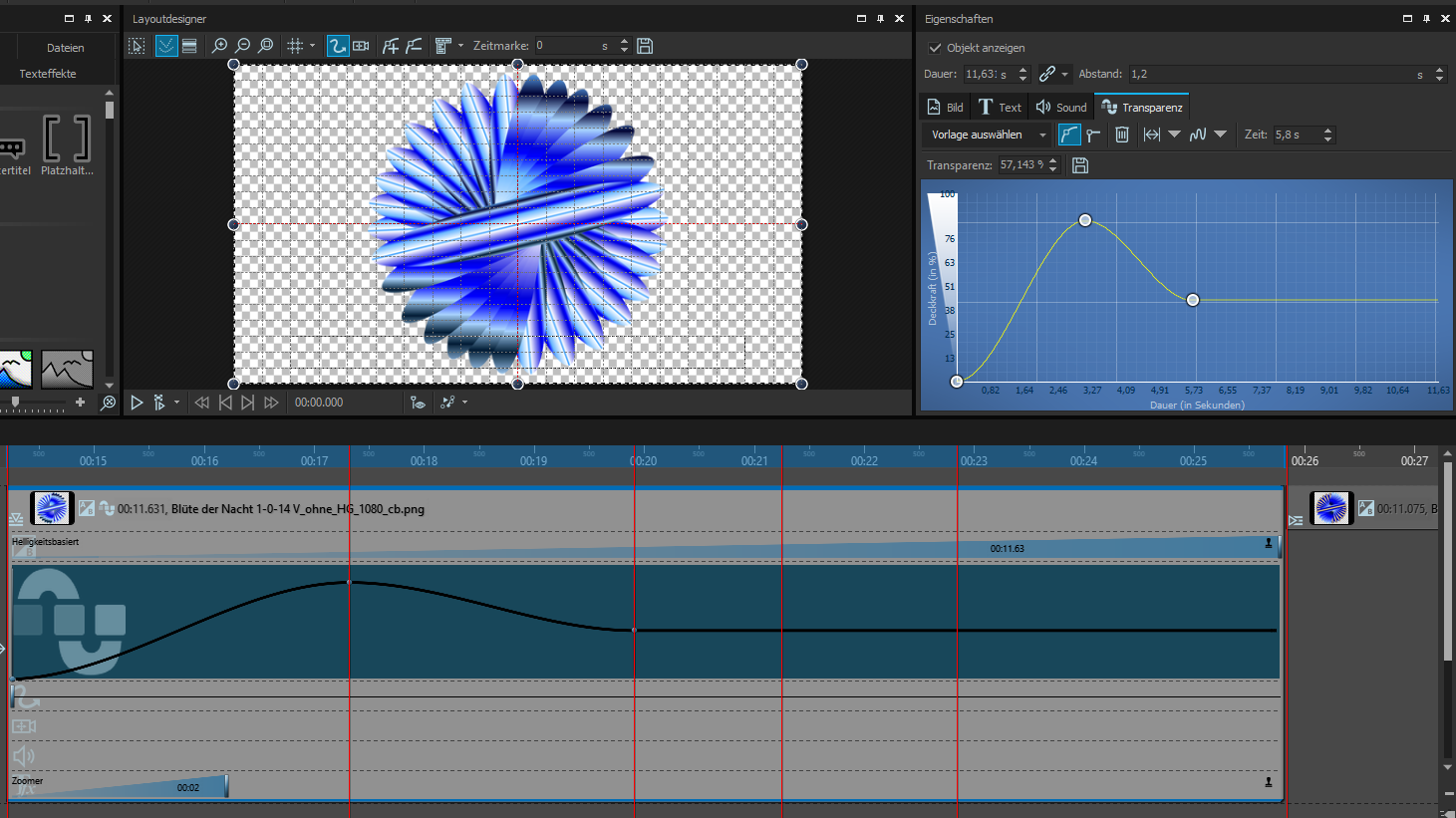Open the Texteffekte section
The height and width of the screenshot is (818, 1456).
tap(48, 74)
